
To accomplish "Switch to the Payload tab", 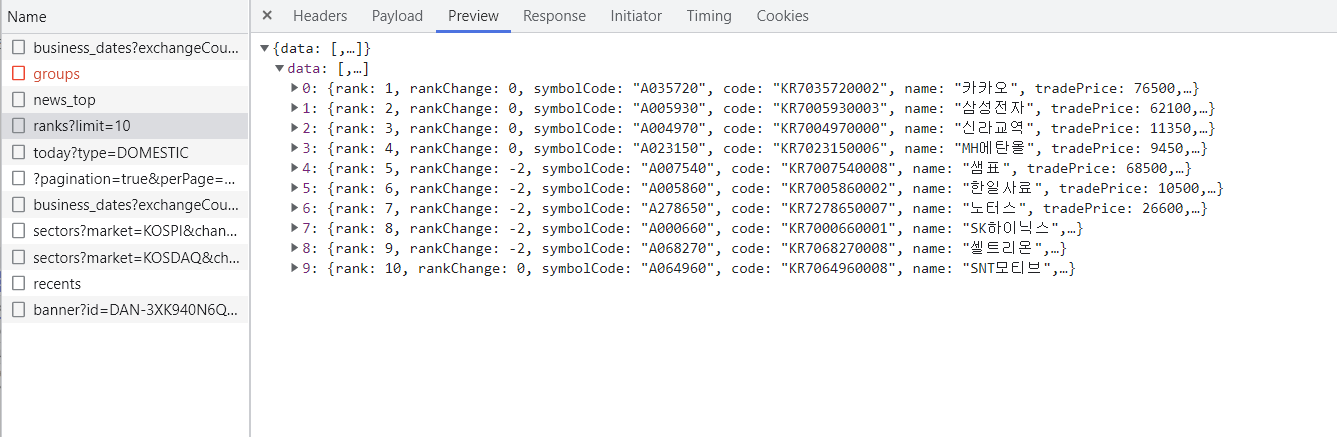I will [397, 16].
